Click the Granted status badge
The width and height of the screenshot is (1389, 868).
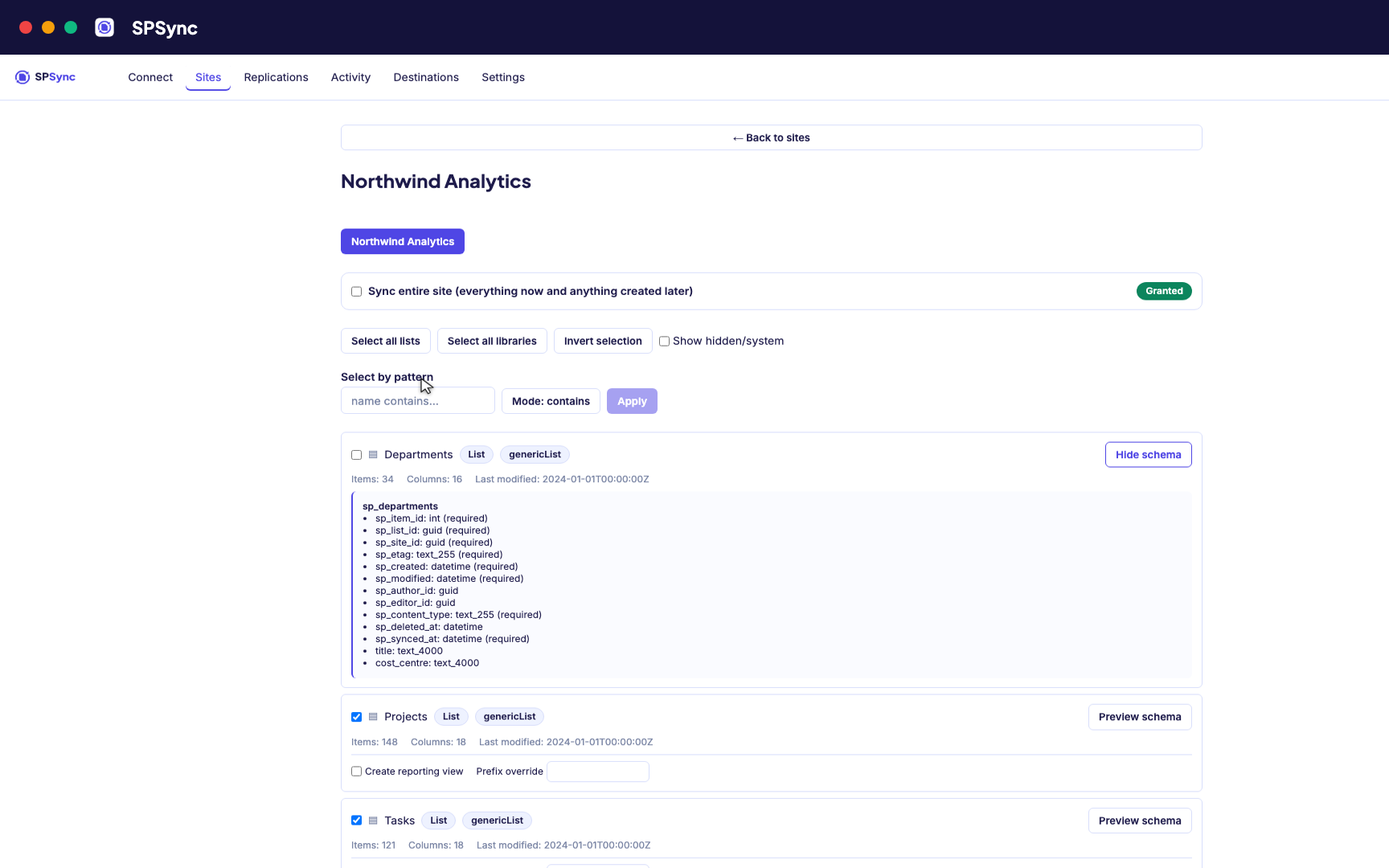[1164, 291]
